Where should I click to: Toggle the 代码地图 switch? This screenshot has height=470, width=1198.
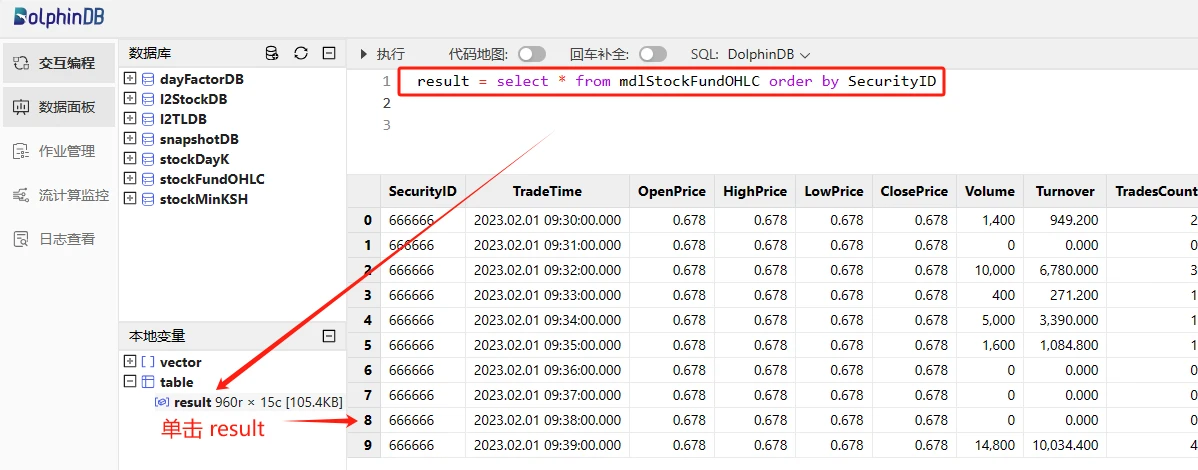click(531, 54)
